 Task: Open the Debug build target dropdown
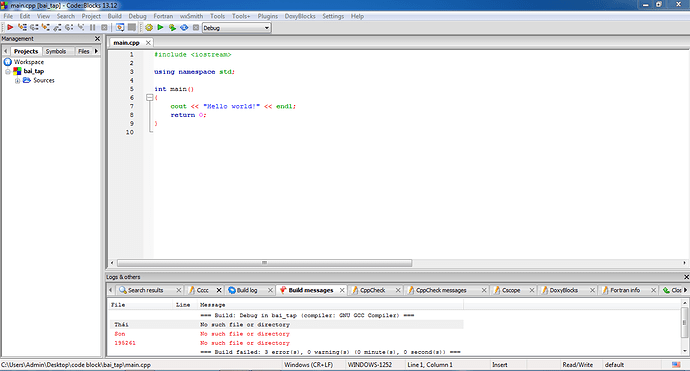[x=237, y=28]
